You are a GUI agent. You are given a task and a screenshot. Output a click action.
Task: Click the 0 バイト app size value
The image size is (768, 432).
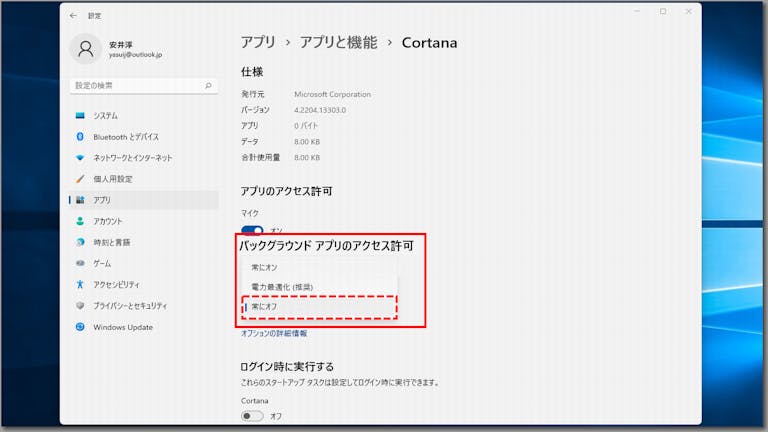[x=306, y=126]
